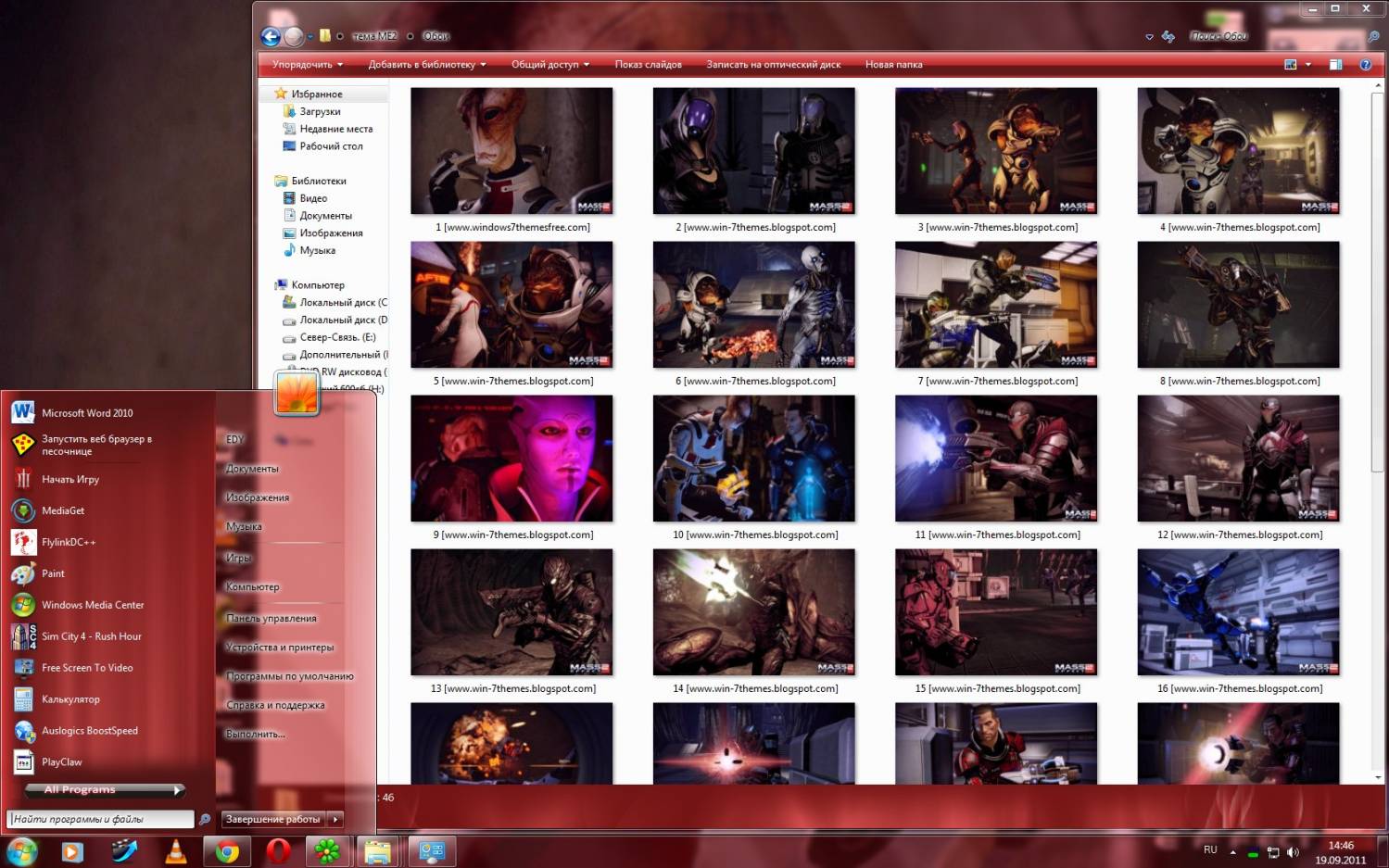Click 'Выполнить...' in Start menu

pyautogui.click(x=256, y=734)
